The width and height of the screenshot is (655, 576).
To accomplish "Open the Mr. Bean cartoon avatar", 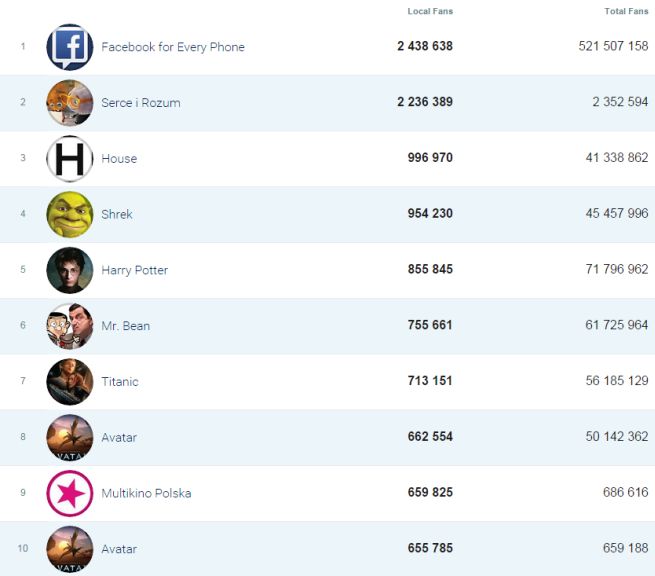I will point(69,326).
